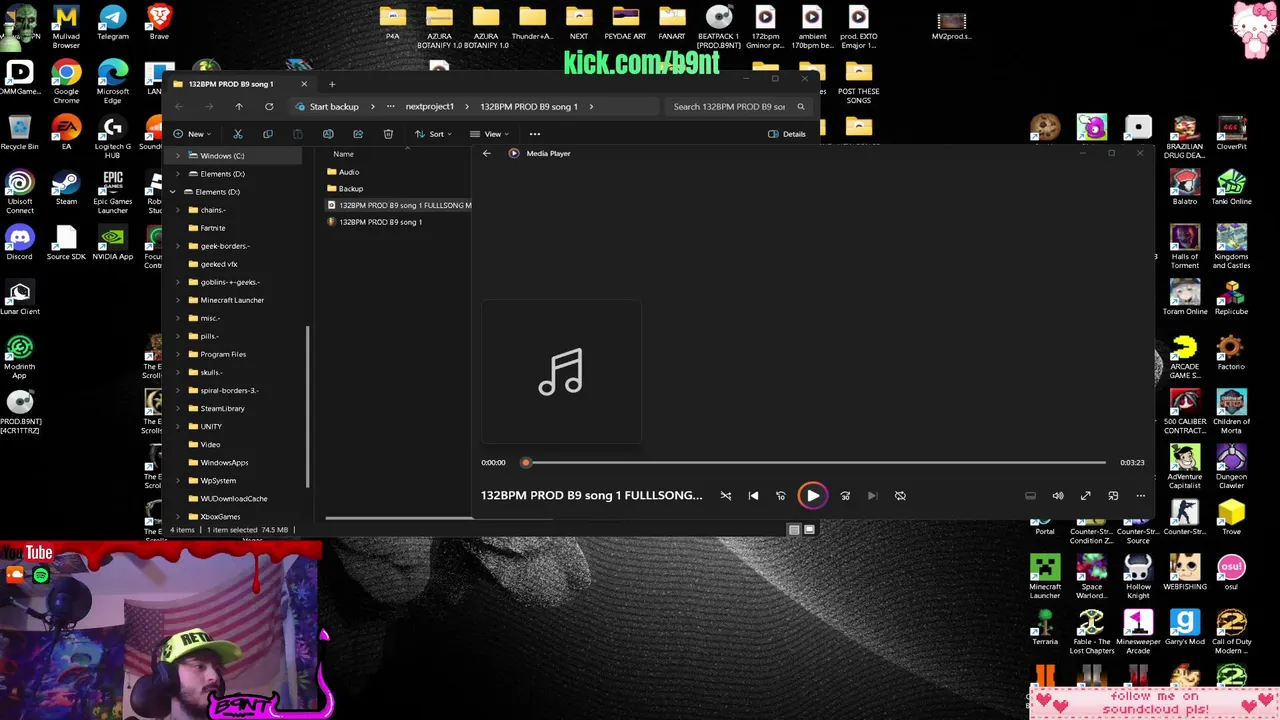Open the osu! desktop icon
The width and height of the screenshot is (1280, 720).
click(1231, 573)
